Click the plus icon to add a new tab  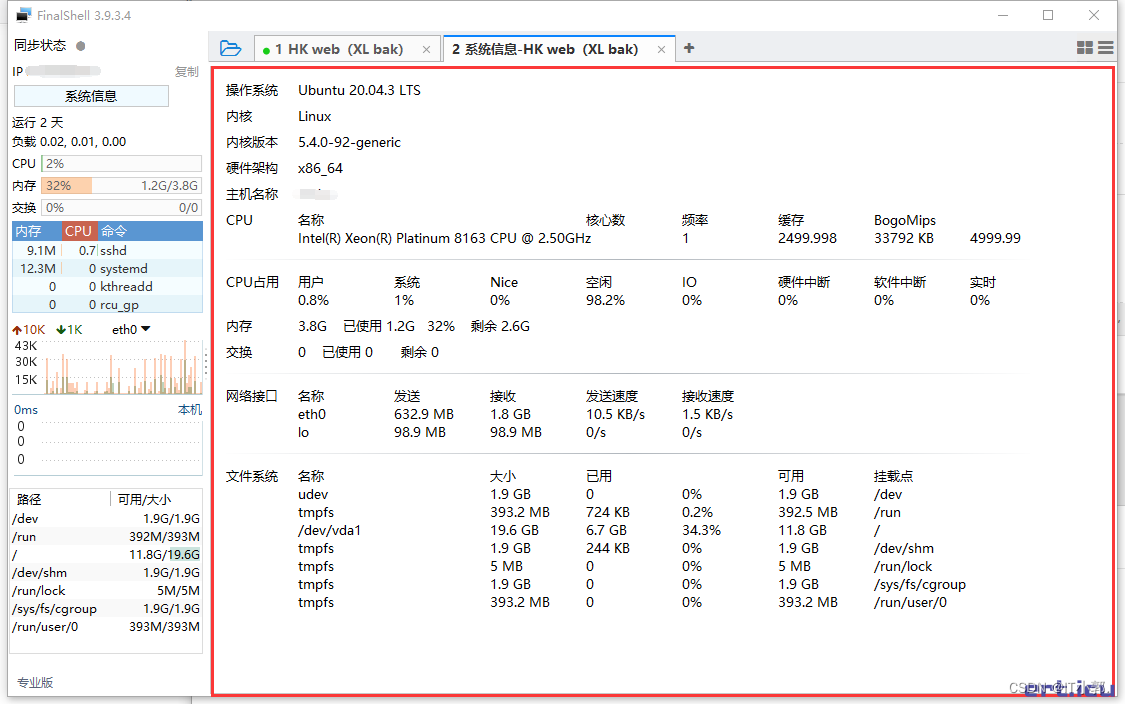(689, 48)
